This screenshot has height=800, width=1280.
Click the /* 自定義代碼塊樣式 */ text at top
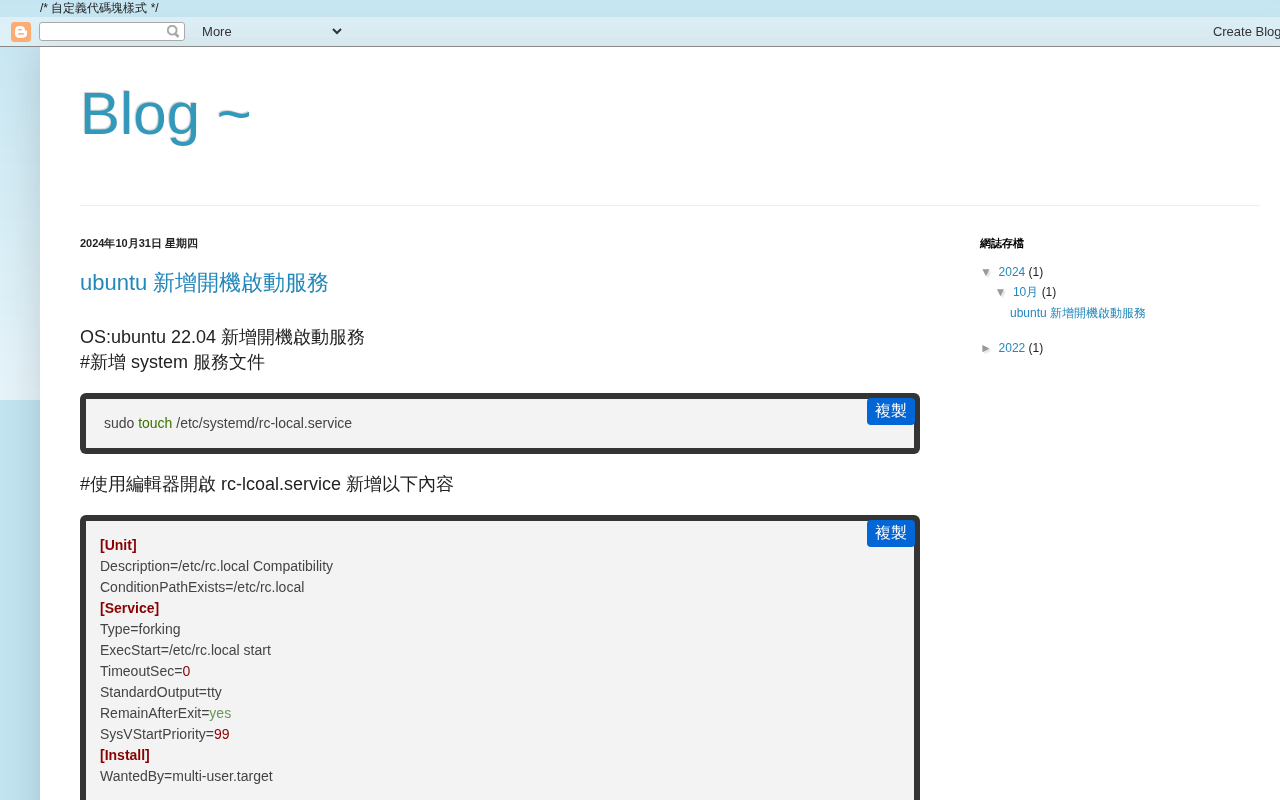click(99, 8)
